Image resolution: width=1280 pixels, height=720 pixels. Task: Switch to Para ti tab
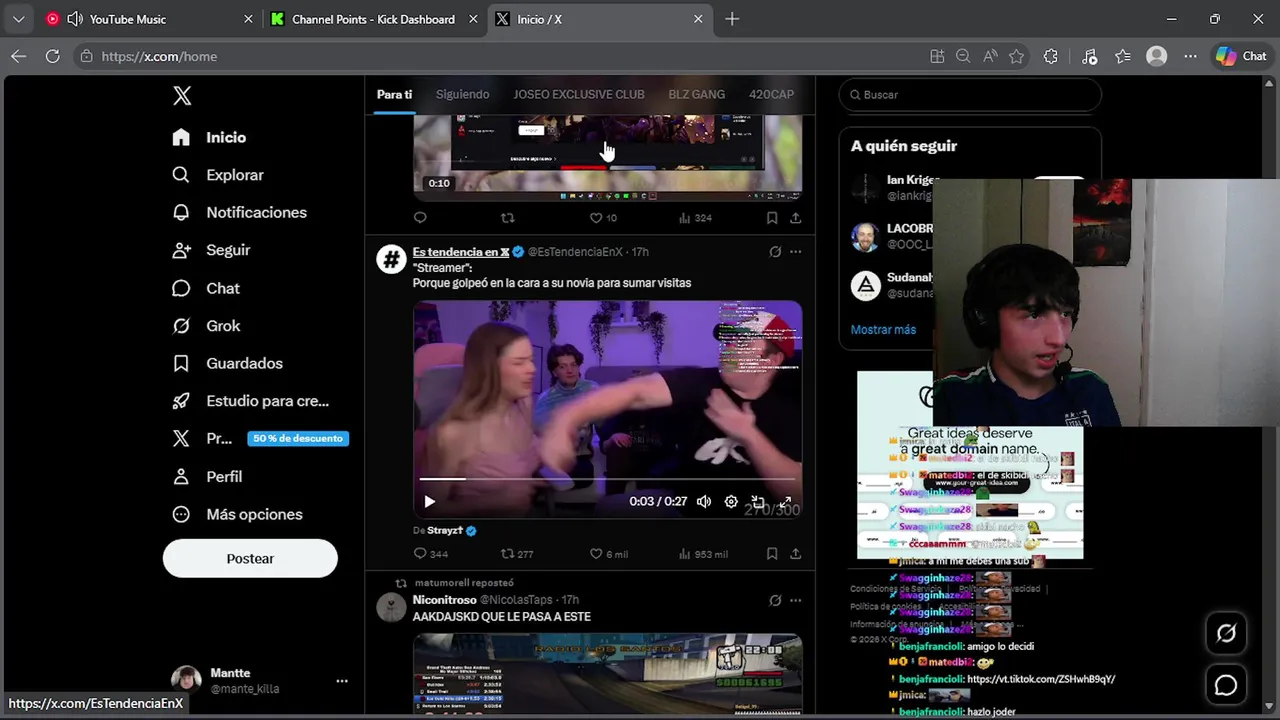point(394,94)
